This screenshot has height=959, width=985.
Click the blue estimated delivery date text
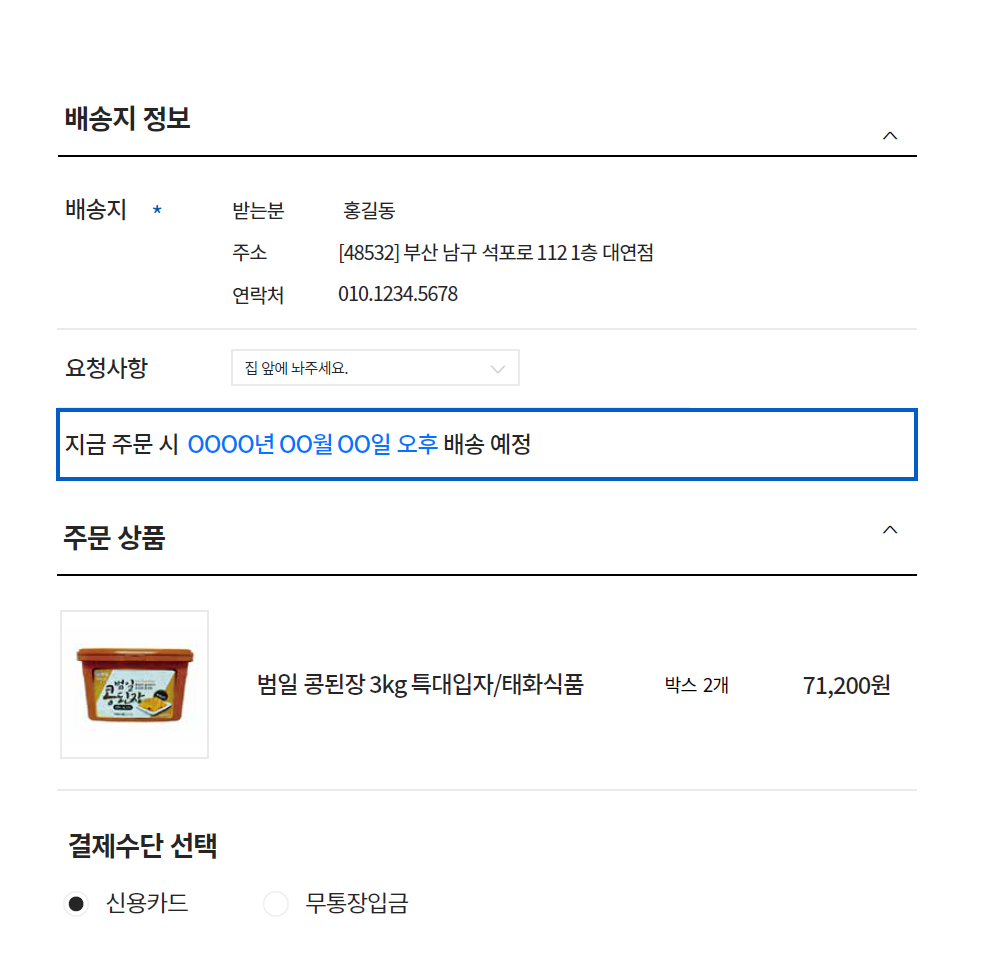pos(312,444)
